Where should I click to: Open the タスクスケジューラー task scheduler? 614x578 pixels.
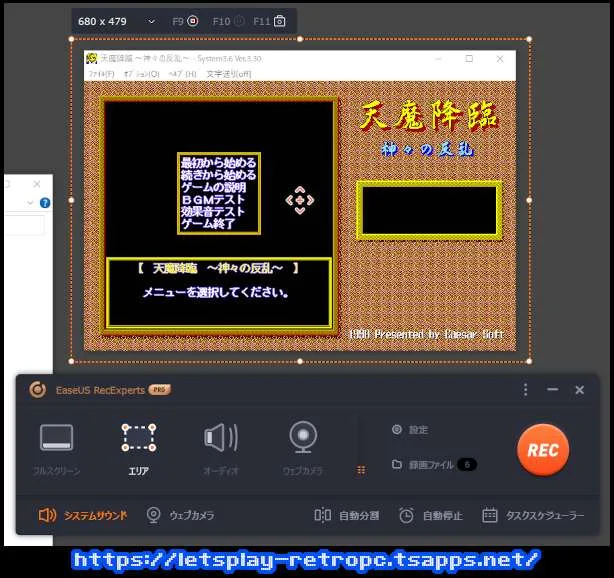tap(533, 515)
